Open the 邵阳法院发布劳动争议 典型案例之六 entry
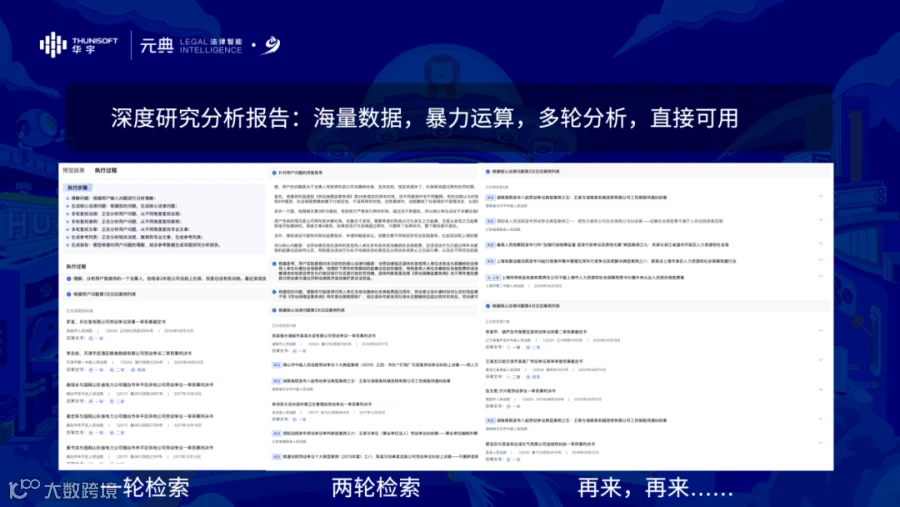The image size is (900, 507). (x=375, y=434)
